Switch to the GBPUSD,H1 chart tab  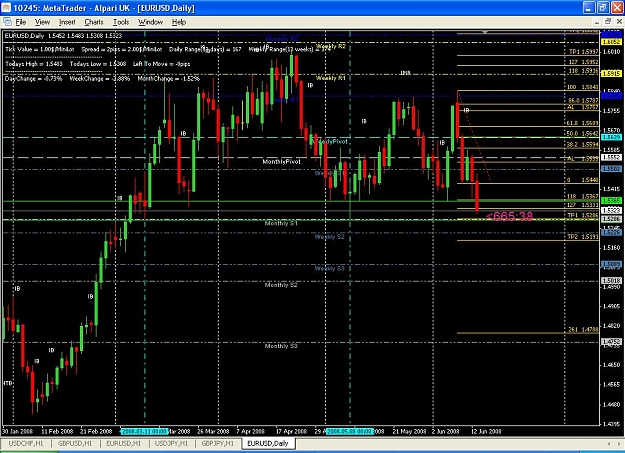tap(75, 443)
